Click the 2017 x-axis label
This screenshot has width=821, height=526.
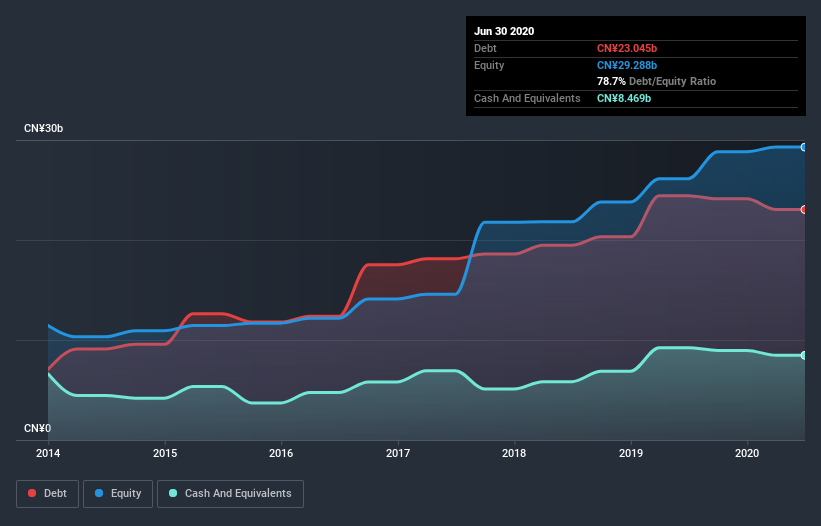pos(398,453)
